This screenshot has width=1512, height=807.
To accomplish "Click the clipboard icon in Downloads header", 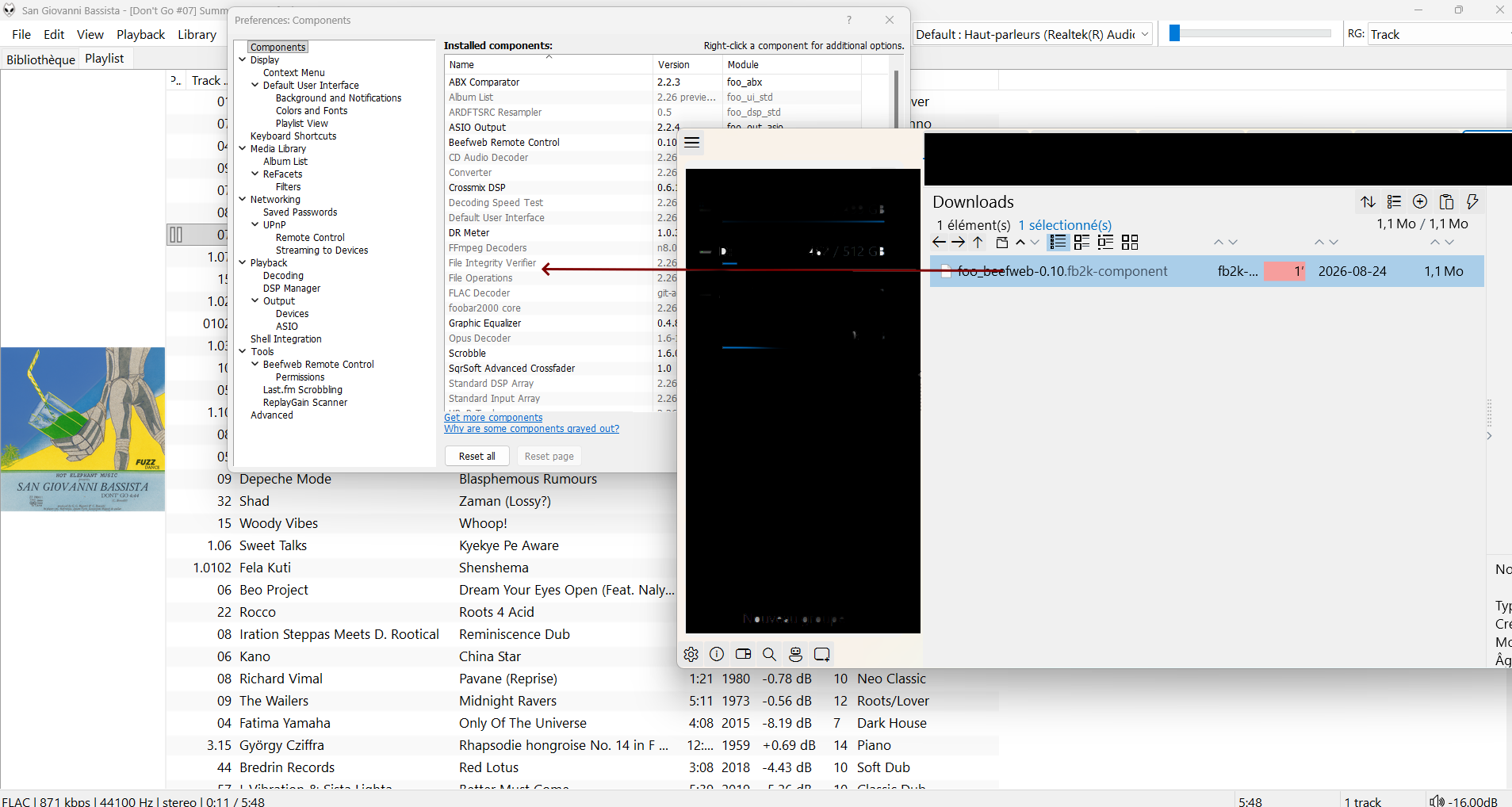I will (1446, 202).
